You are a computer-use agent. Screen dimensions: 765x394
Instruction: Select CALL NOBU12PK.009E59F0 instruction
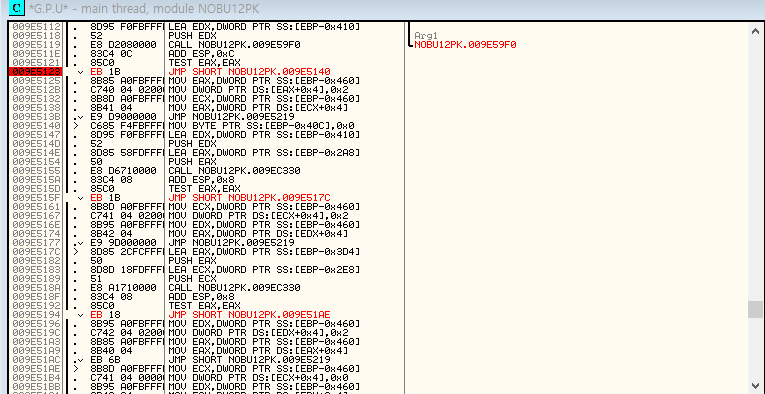pyautogui.click(x=234, y=44)
